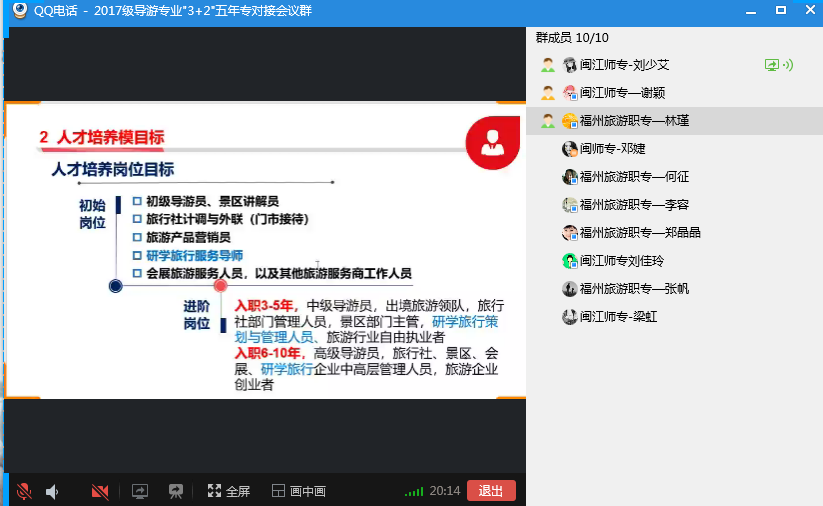Click avatar of 梁虹
This screenshot has width=823, height=506.
(x=569, y=317)
